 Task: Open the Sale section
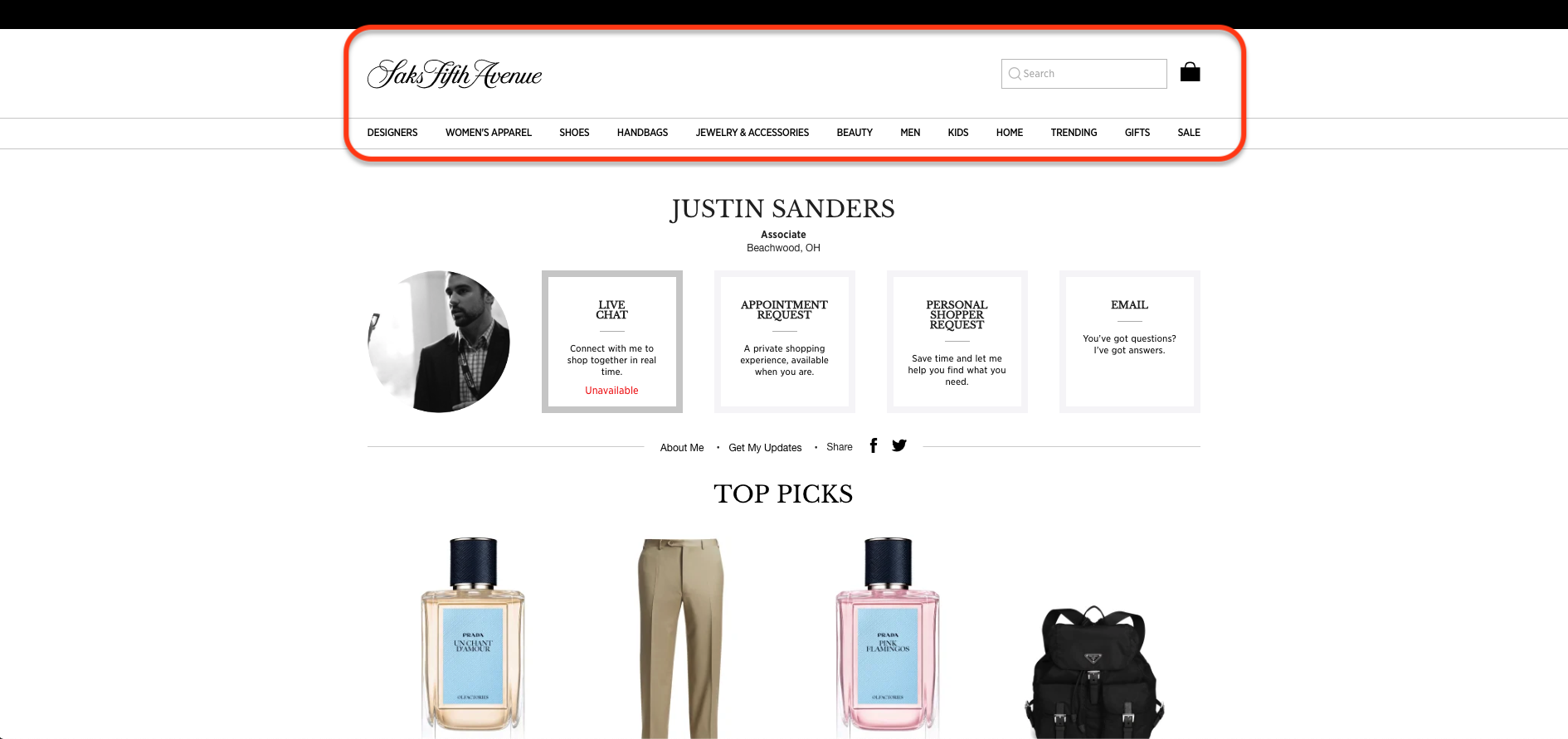[x=1189, y=133]
